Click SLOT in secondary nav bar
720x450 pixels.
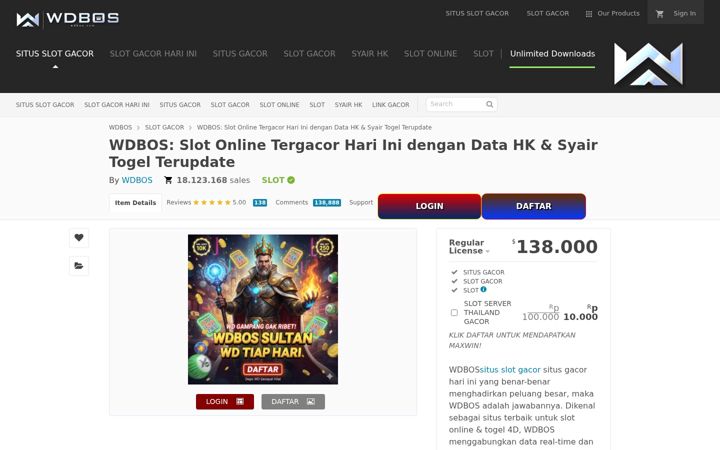(317, 105)
